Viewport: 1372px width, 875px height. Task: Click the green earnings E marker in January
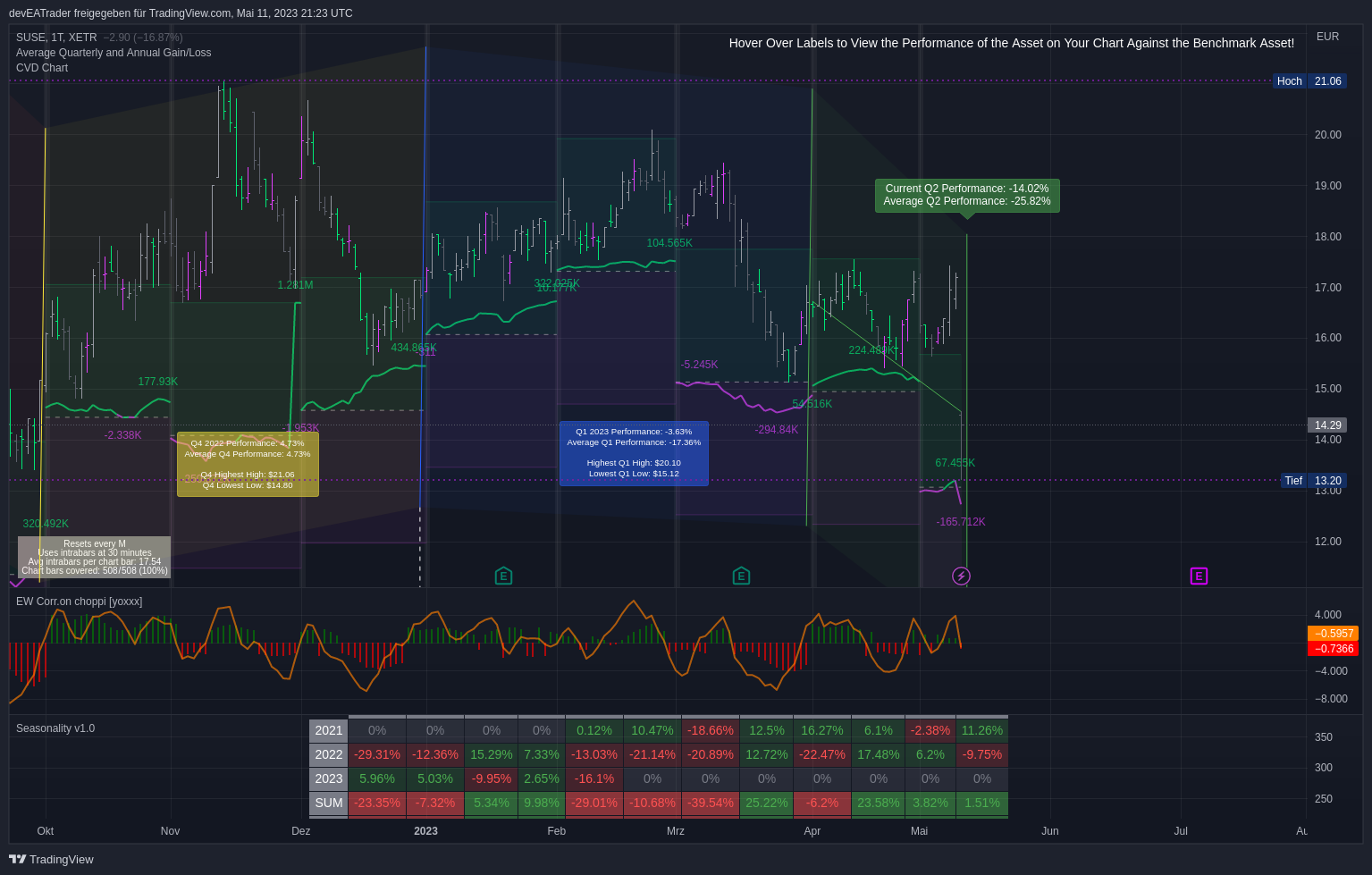point(503,576)
